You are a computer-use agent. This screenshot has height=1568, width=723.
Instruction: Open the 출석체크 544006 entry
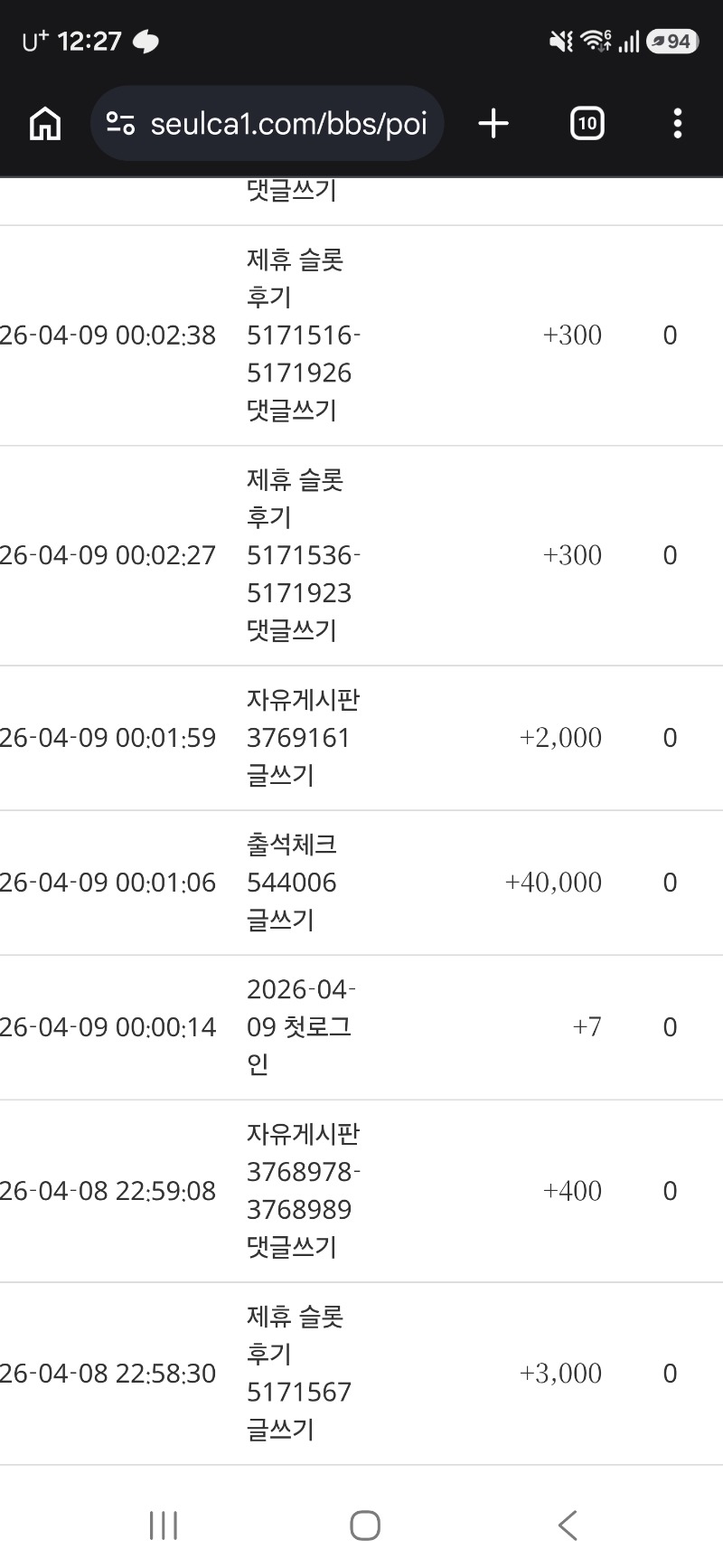(x=291, y=882)
